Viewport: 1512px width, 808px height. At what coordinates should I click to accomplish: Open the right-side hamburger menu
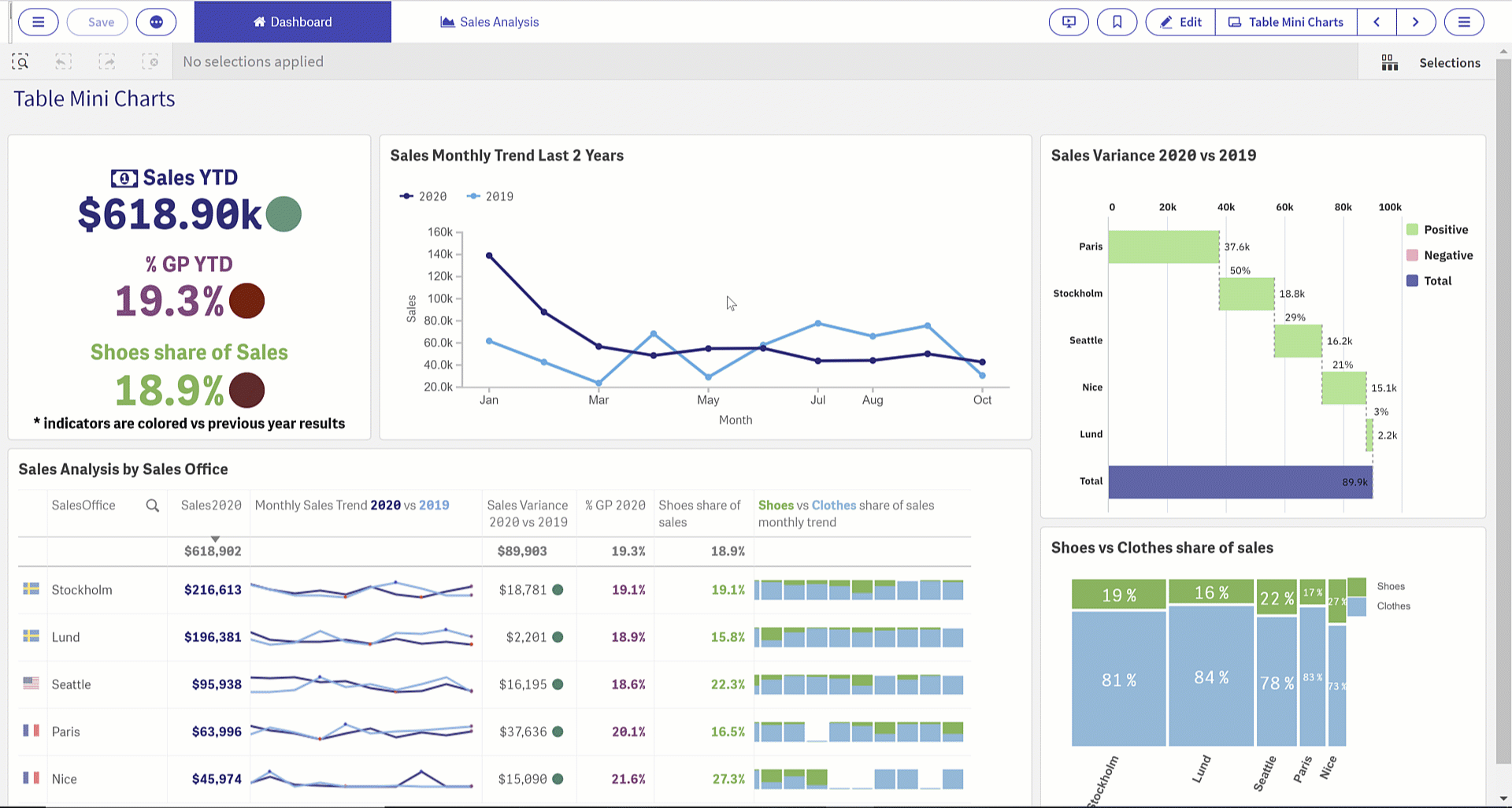point(1464,22)
